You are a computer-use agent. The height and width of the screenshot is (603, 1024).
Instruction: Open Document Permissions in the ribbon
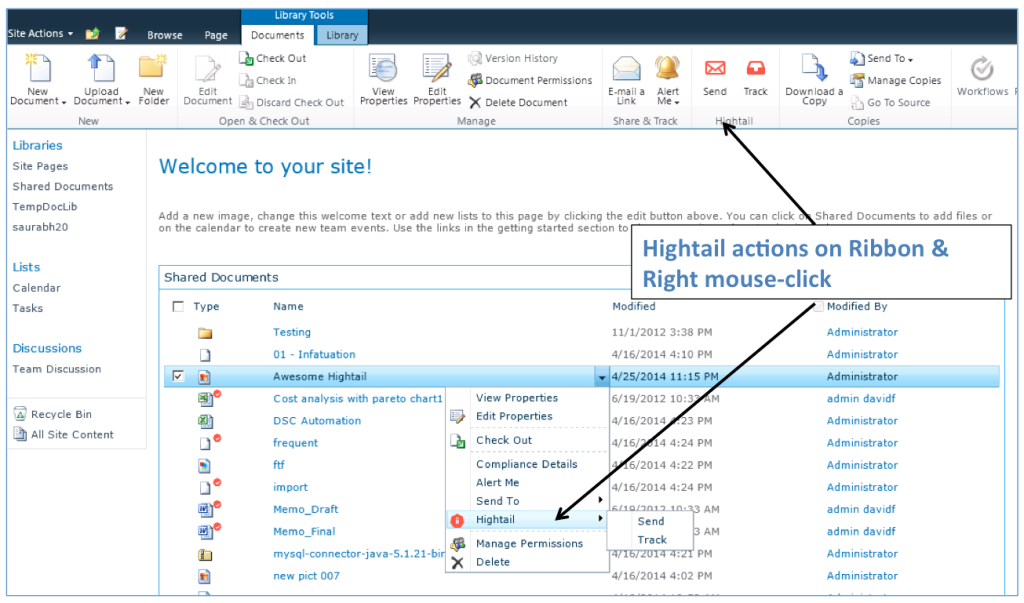click(x=530, y=80)
